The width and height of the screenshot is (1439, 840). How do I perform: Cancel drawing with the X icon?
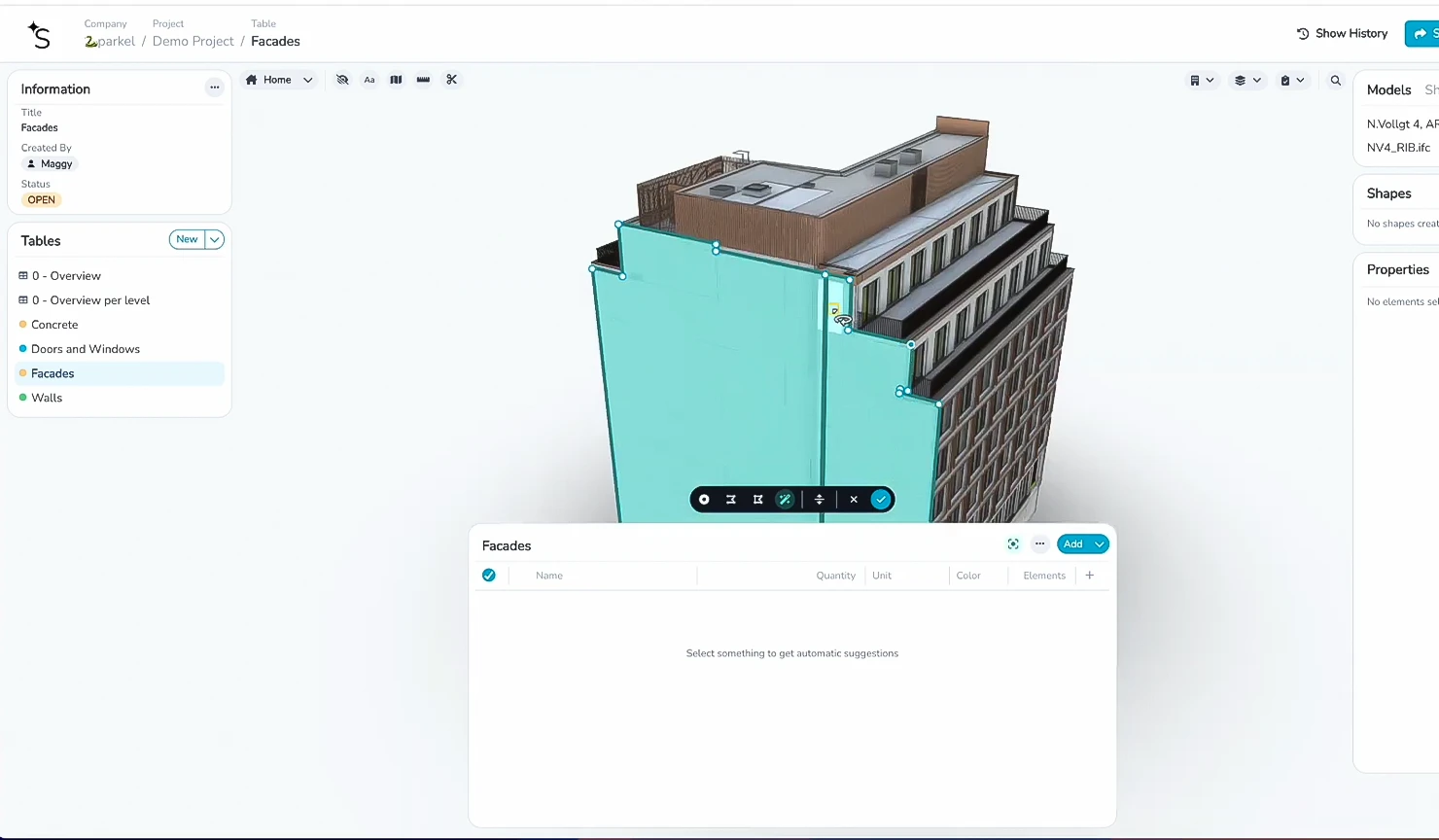[x=854, y=500]
